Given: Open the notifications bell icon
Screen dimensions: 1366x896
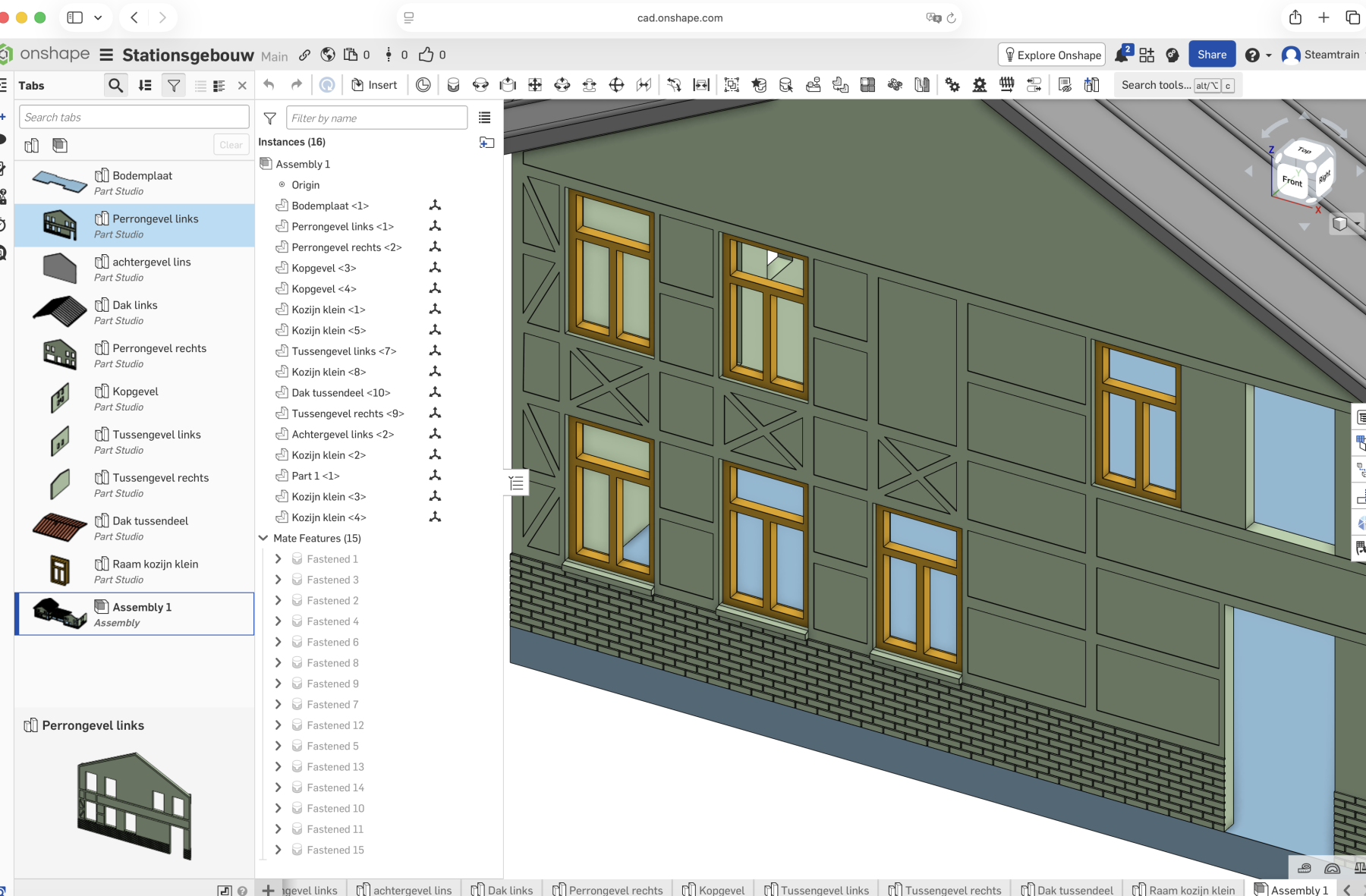Looking at the screenshot, I should click(x=1122, y=55).
